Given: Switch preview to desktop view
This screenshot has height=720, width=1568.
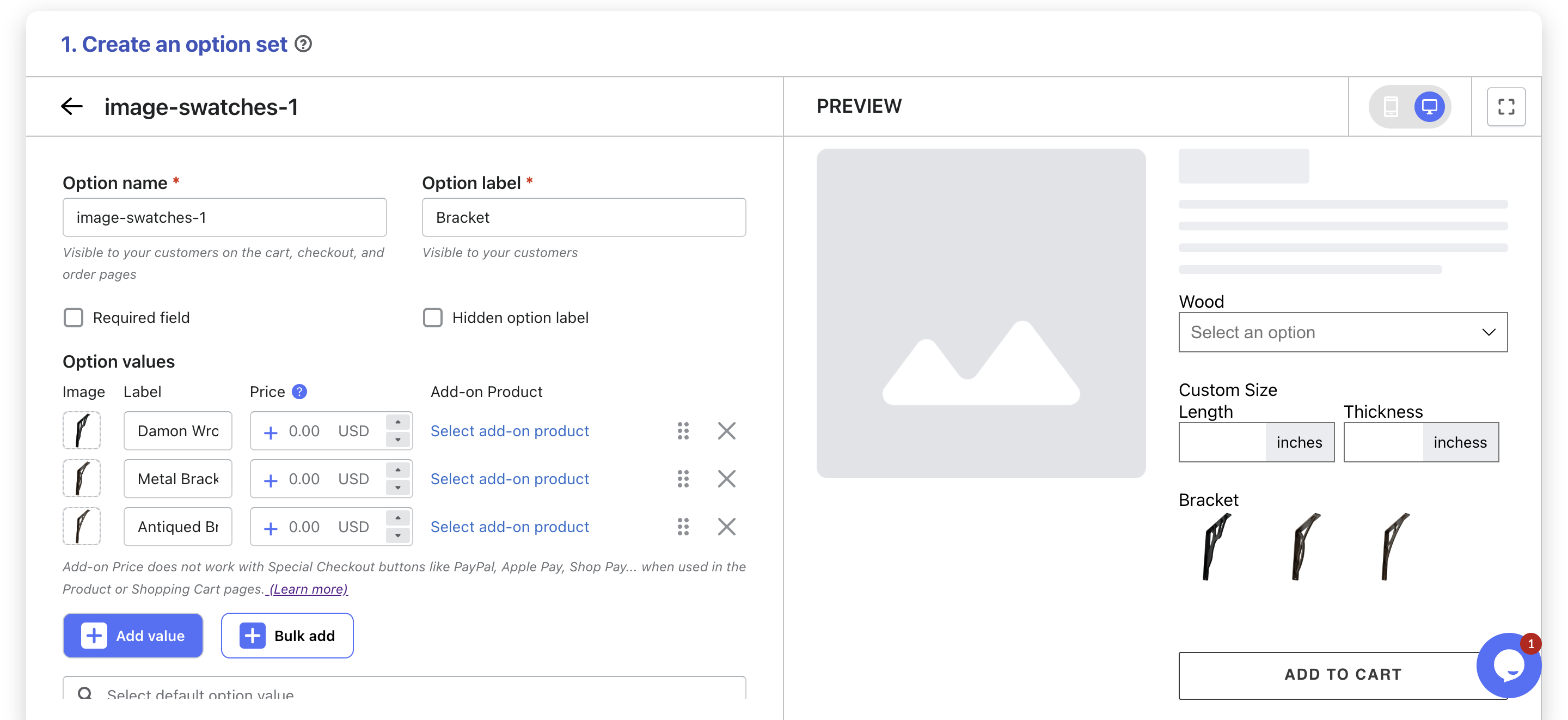Looking at the screenshot, I should point(1429,107).
